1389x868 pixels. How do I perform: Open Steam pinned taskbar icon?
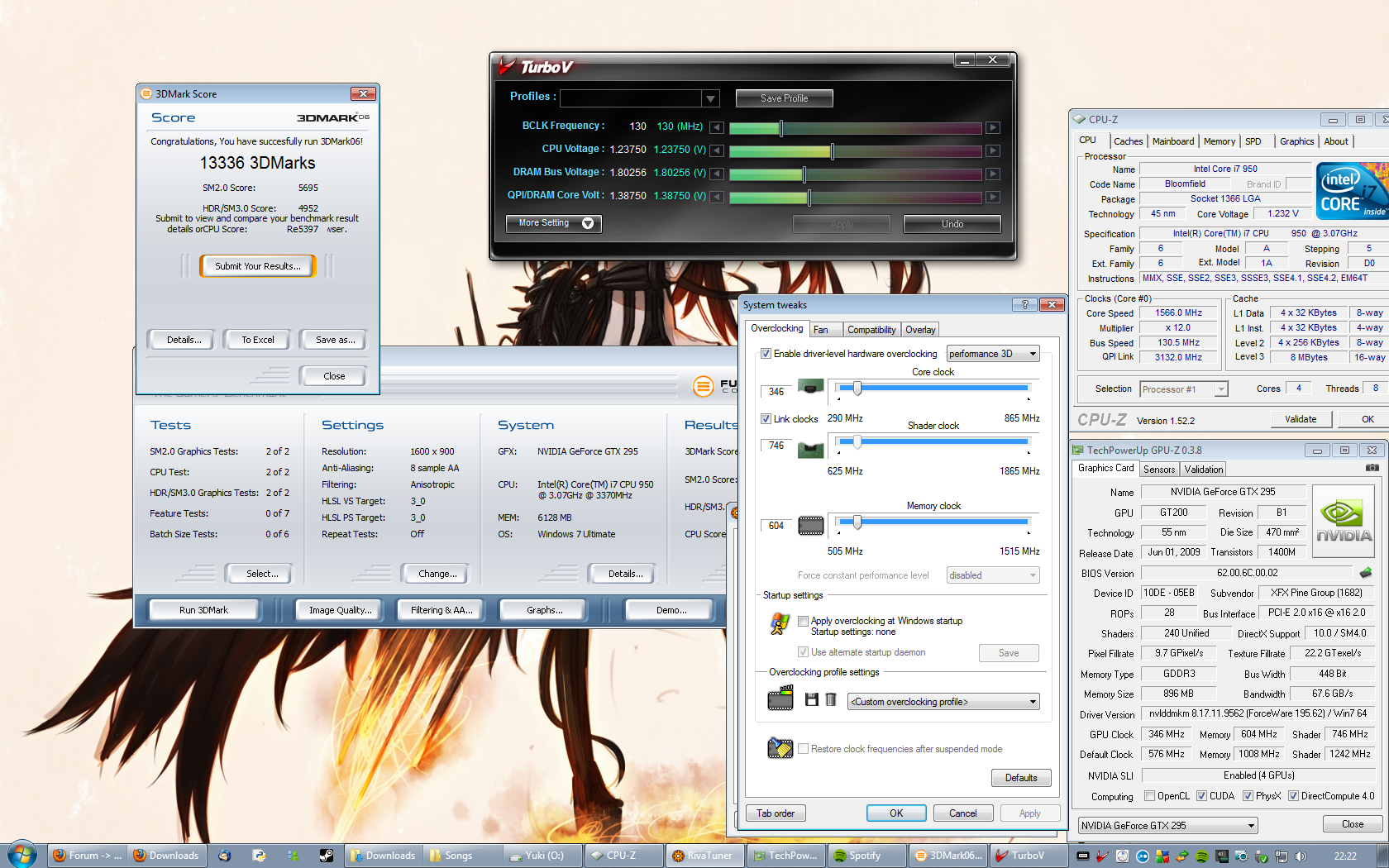[x=327, y=856]
